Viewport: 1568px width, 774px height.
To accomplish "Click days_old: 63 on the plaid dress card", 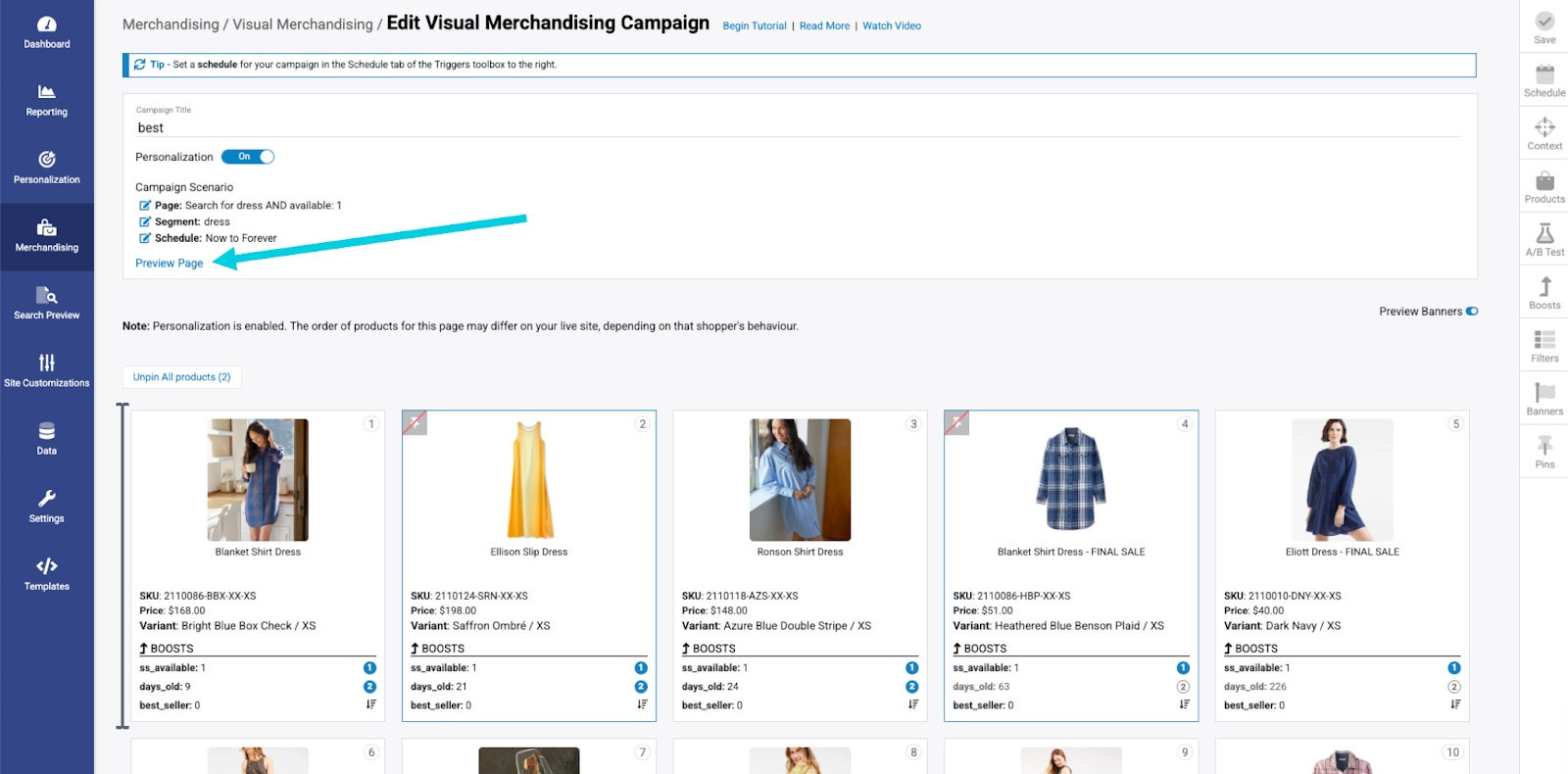I will pyautogui.click(x=981, y=687).
